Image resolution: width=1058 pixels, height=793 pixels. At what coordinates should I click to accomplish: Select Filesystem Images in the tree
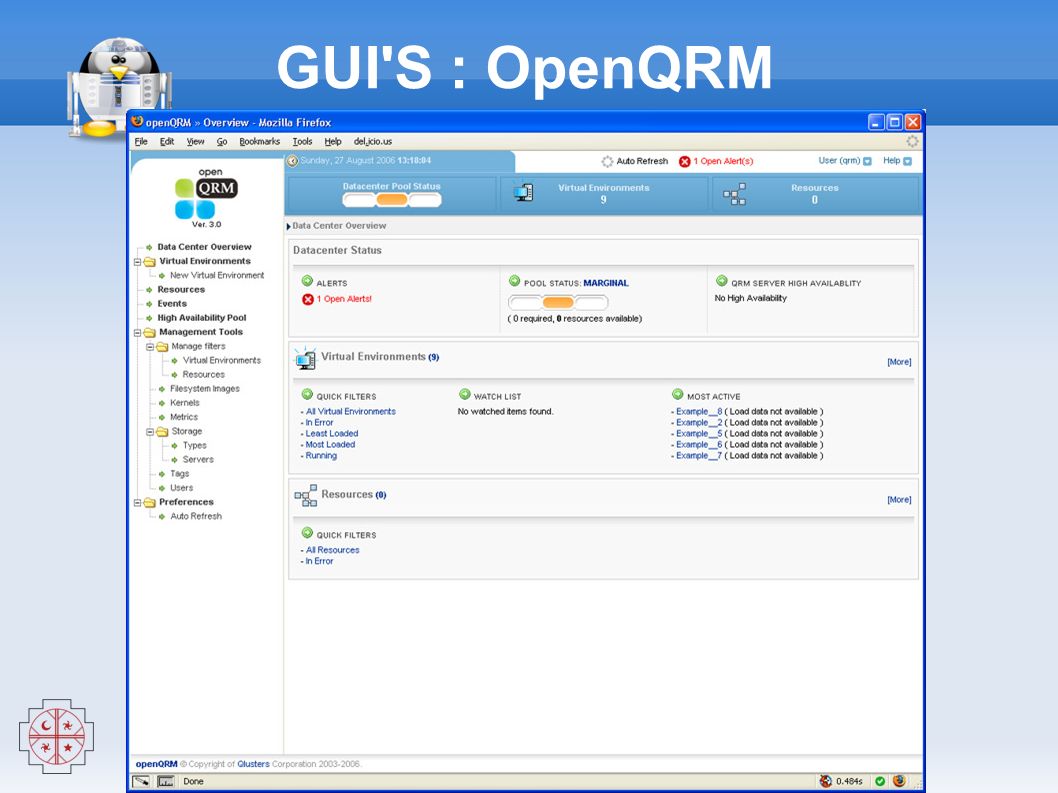(204, 389)
